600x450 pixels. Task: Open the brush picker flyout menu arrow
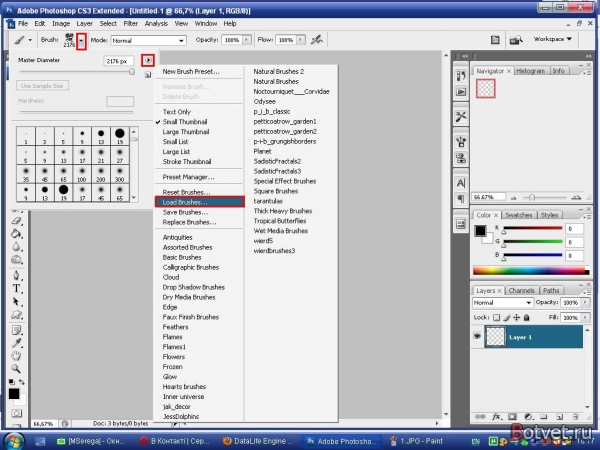point(148,60)
